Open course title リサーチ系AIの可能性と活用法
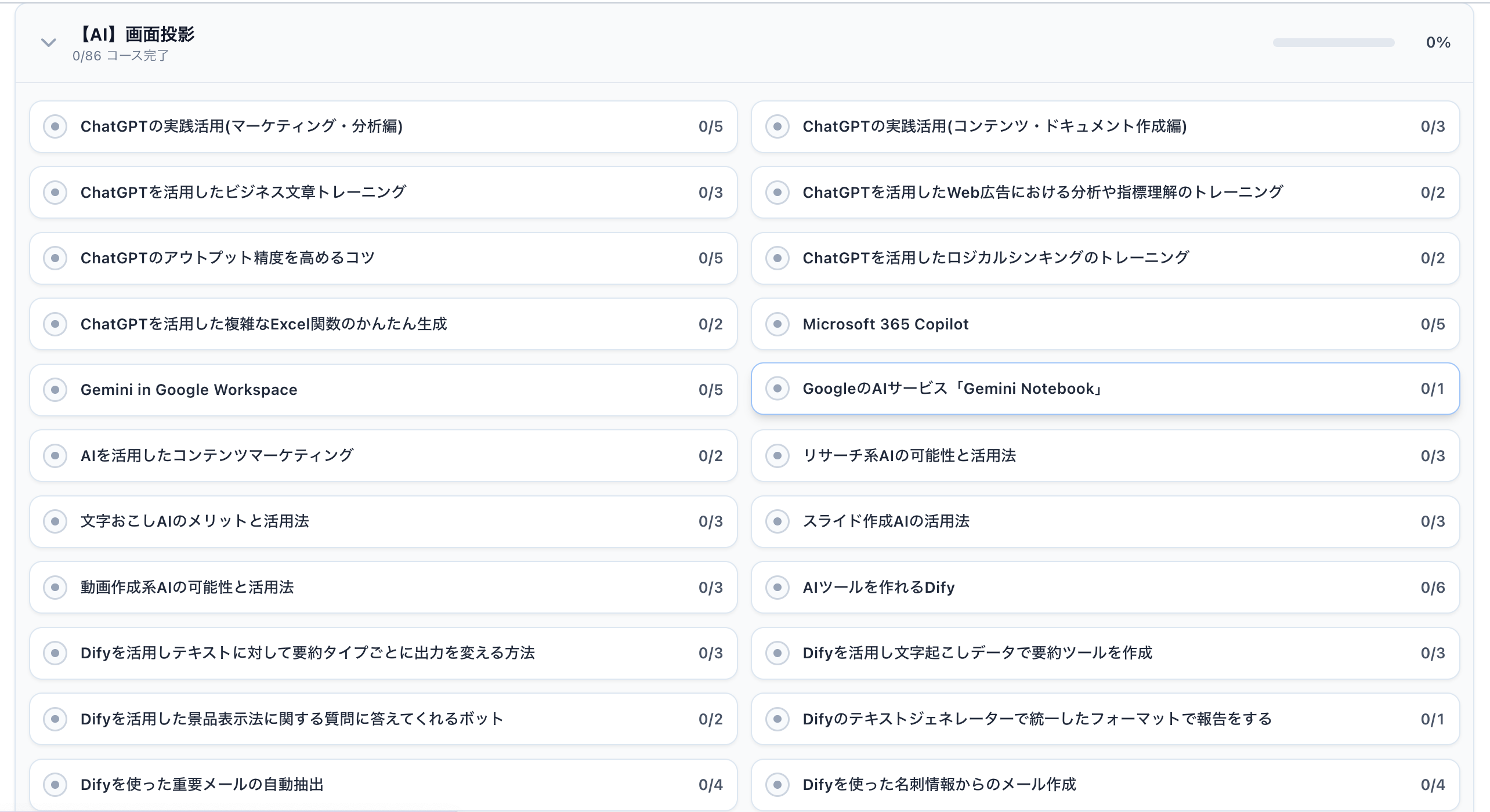The image size is (1490, 812). click(x=909, y=455)
